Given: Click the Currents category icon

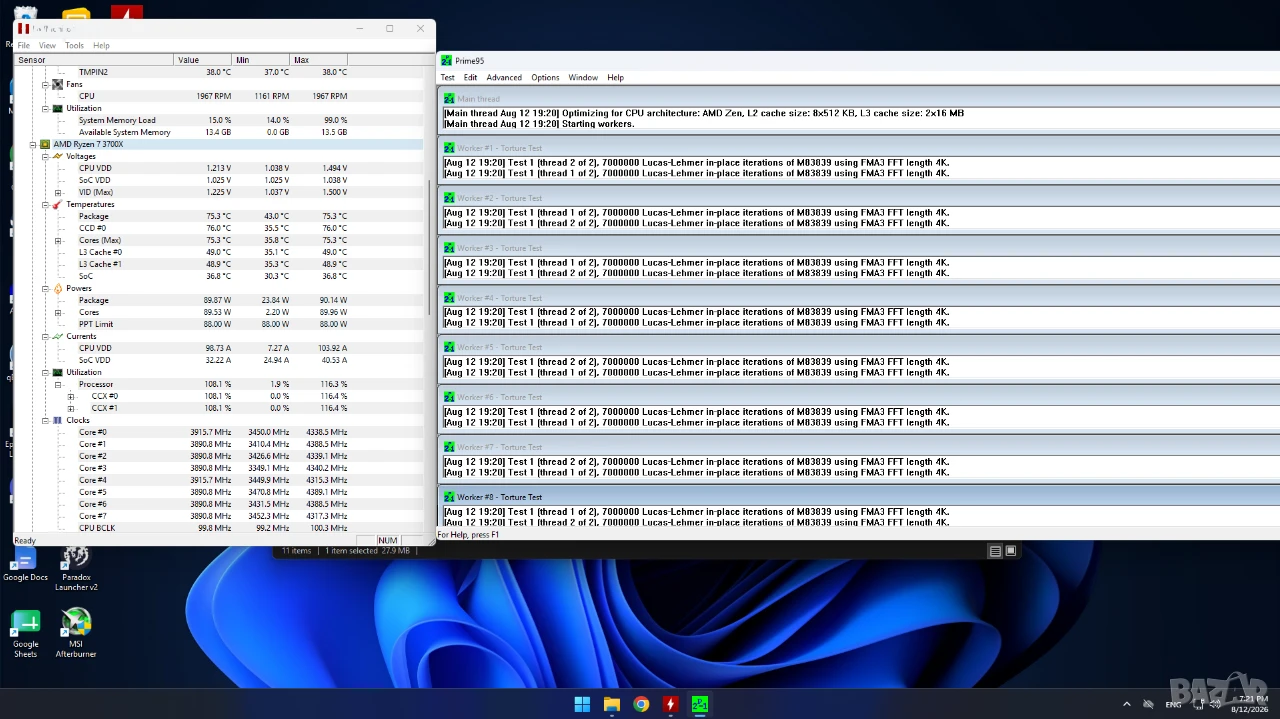Looking at the screenshot, I should pos(58,336).
